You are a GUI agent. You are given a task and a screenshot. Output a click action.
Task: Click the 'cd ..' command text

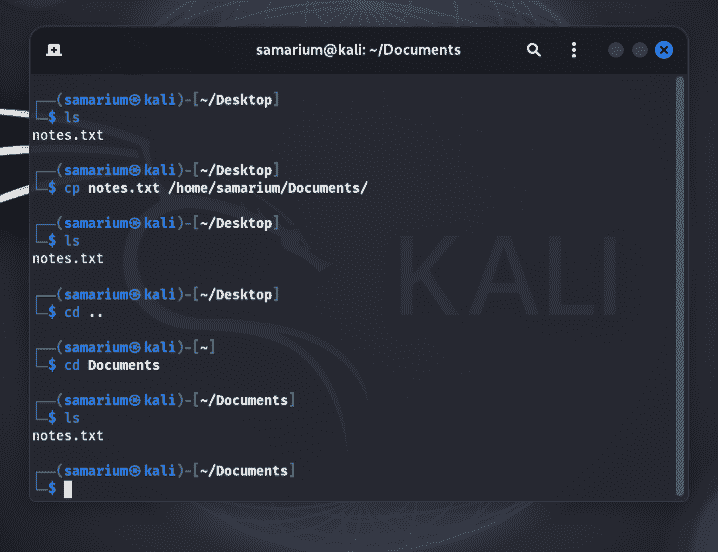point(83,312)
